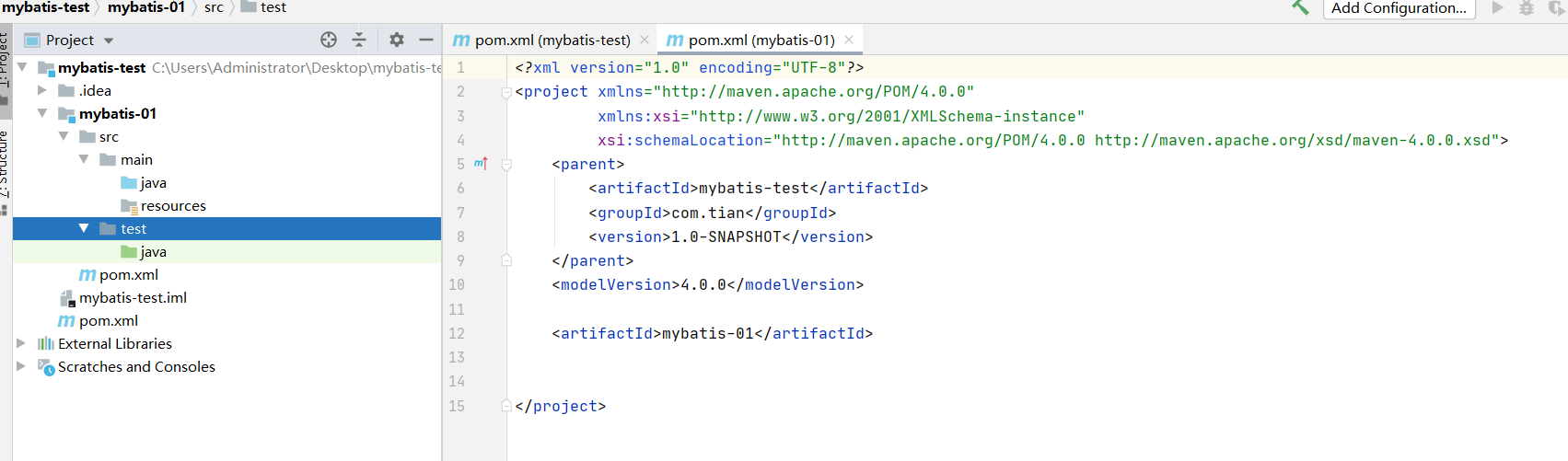Click mybatis-01 in the breadcrumb bar
1568x461 pixels.
coord(146,7)
